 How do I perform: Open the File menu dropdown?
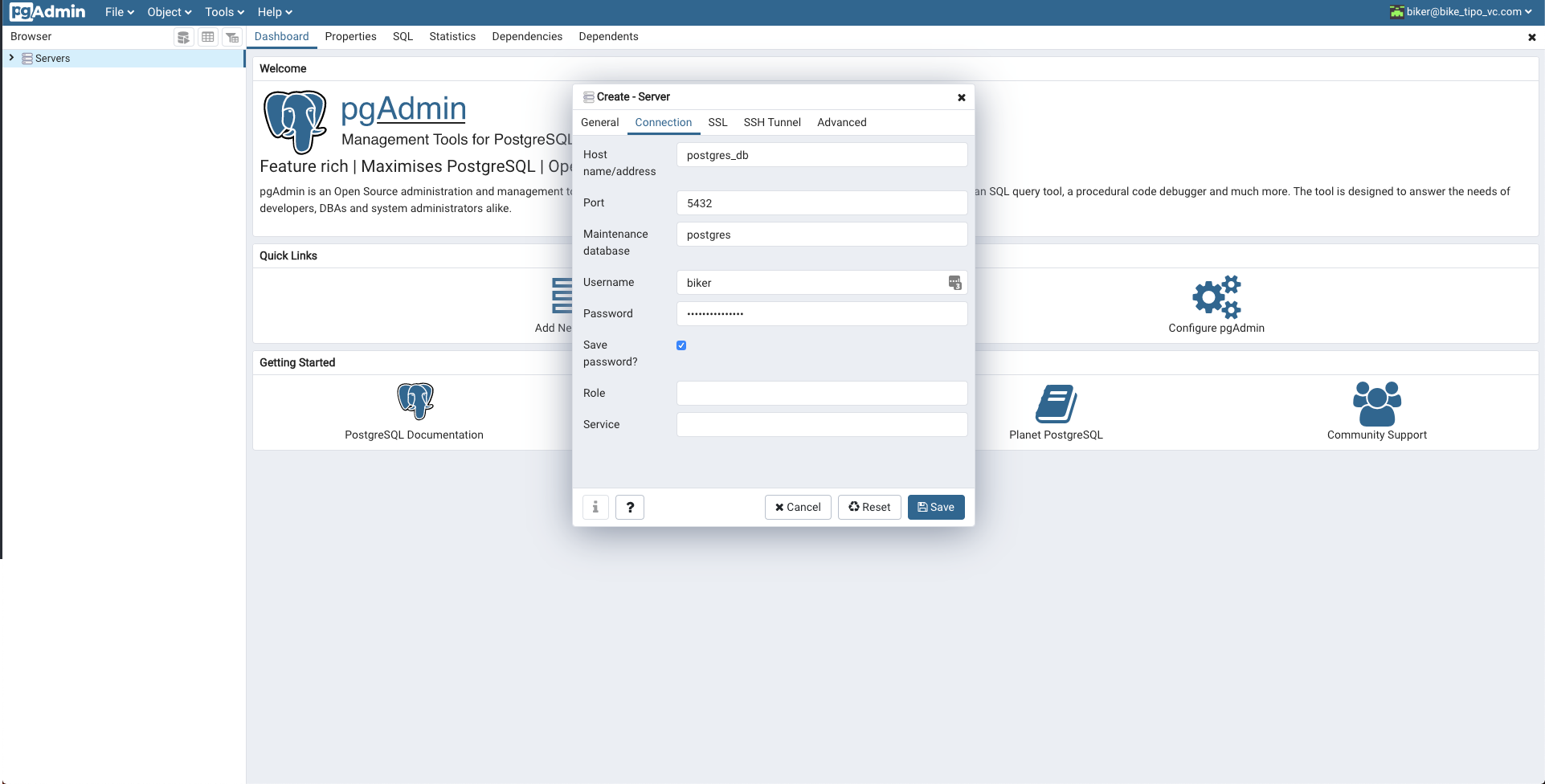pos(120,12)
